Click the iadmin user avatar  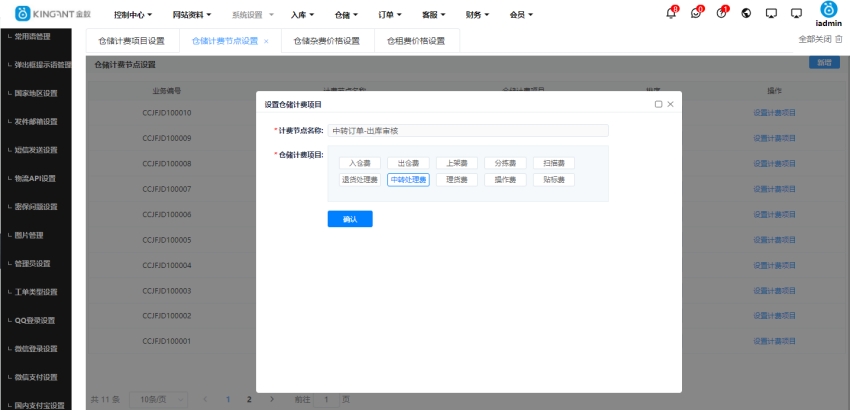pyautogui.click(x=828, y=10)
